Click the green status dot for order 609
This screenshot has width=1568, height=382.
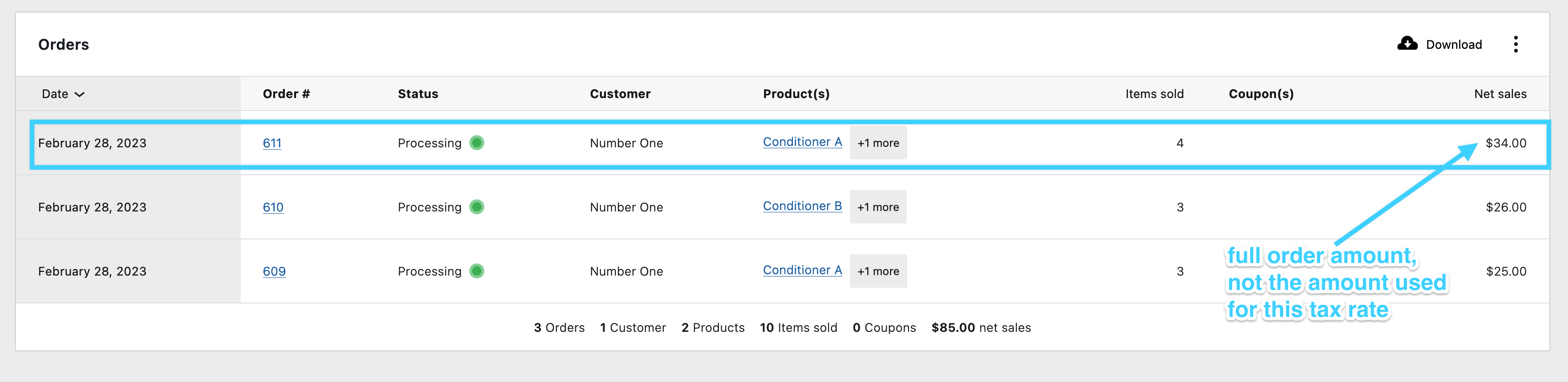tap(477, 271)
